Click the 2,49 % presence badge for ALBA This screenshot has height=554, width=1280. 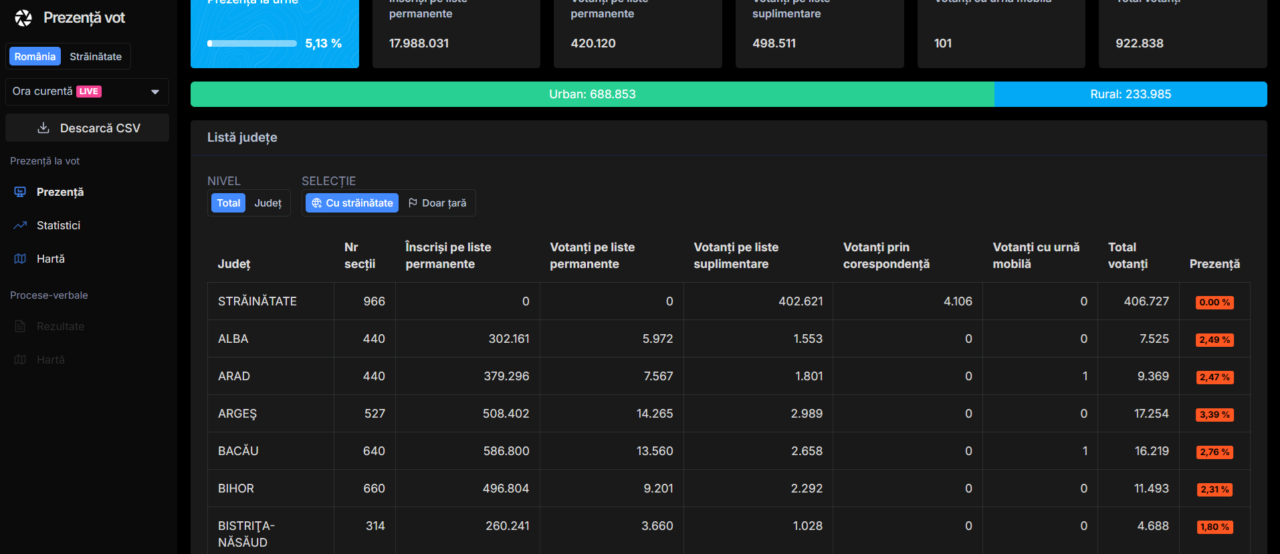(x=1214, y=340)
